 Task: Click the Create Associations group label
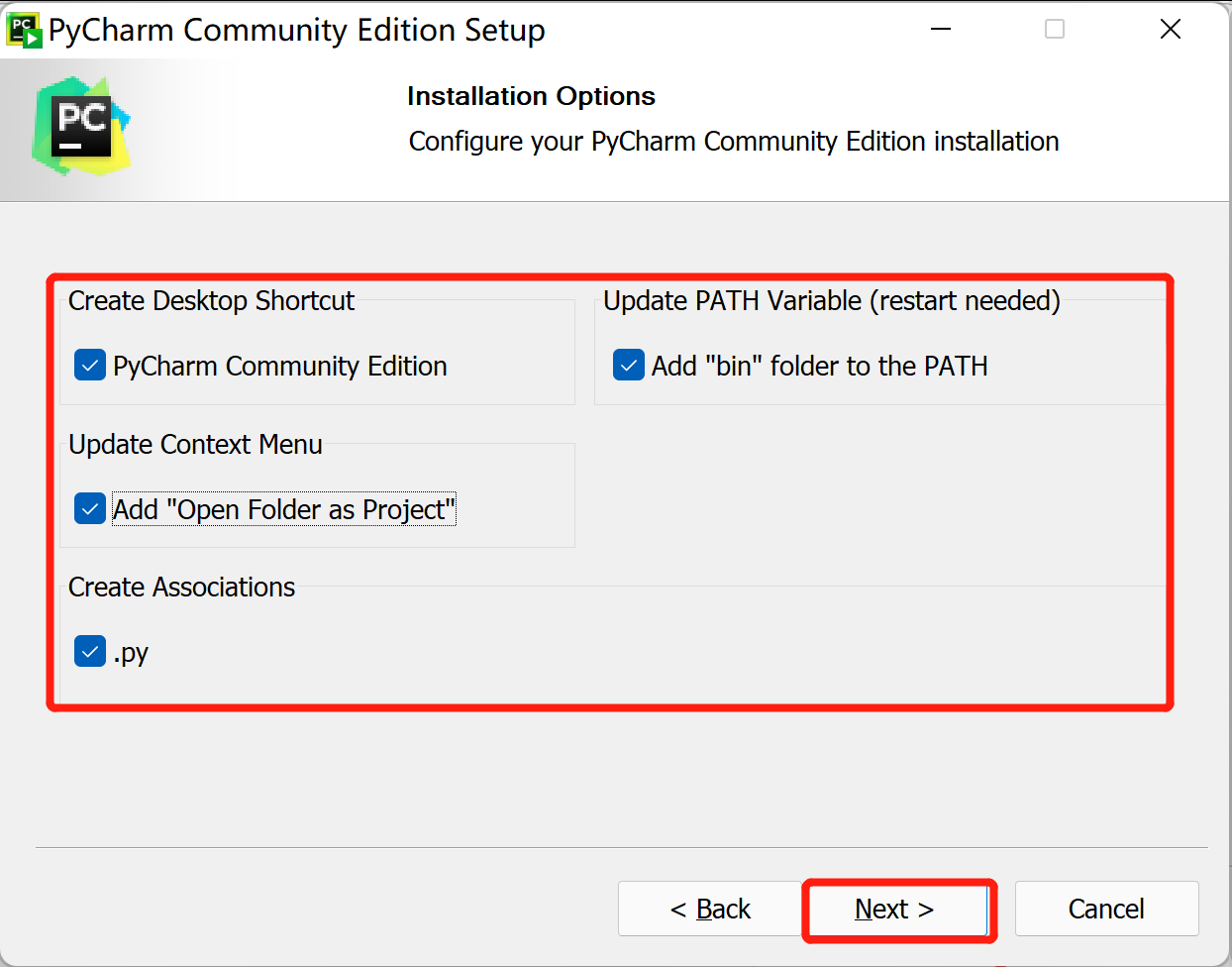pyautogui.click(x=181, y=587)
